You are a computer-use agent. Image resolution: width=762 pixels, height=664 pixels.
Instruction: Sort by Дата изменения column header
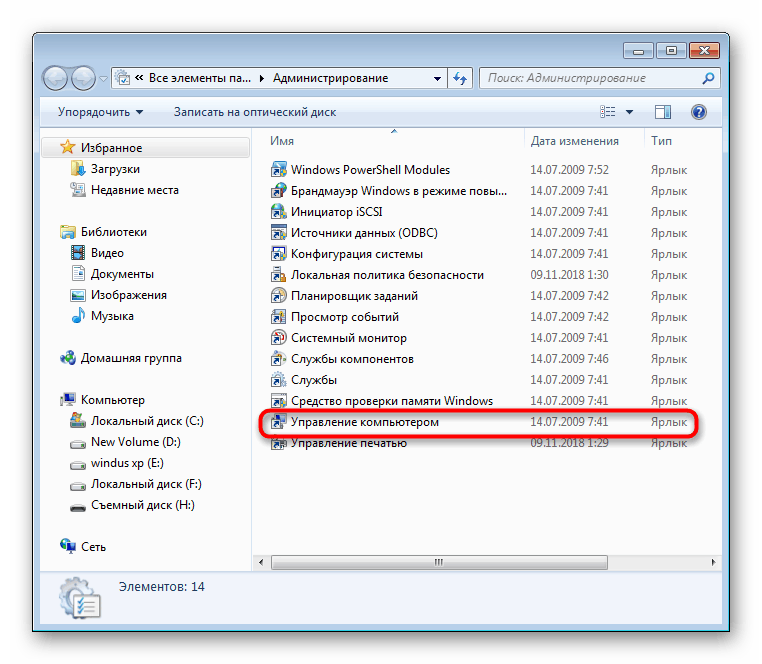click(x=574, y=141)
